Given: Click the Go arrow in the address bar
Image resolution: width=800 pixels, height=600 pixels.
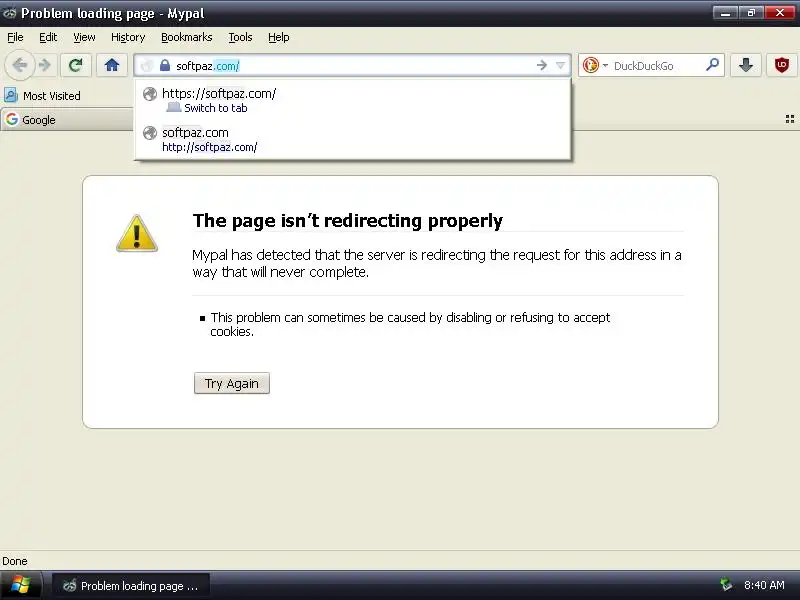Looking at the screenshot, I should pos(542,65).
